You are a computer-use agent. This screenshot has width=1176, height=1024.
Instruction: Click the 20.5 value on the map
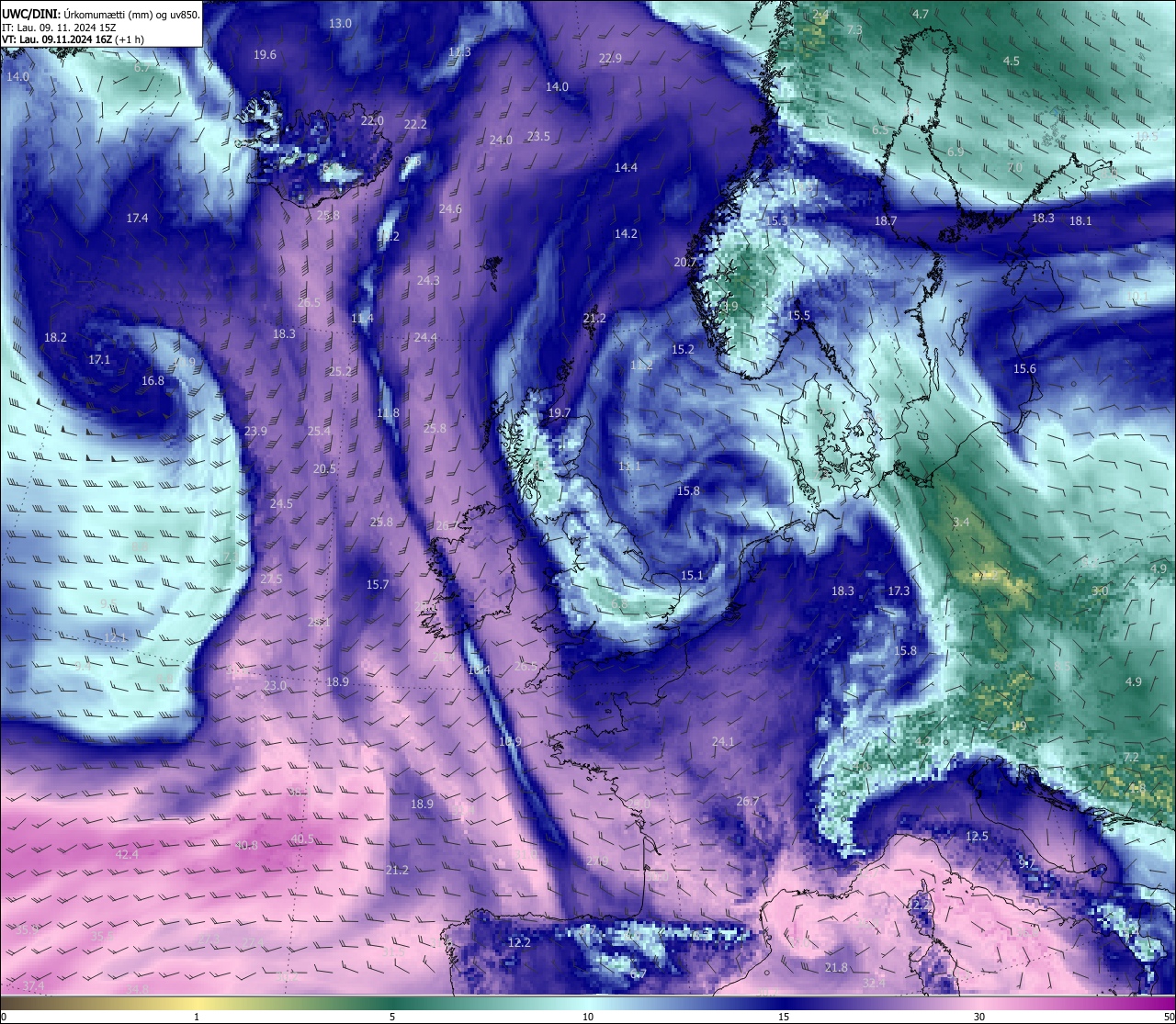coord(324,468)
